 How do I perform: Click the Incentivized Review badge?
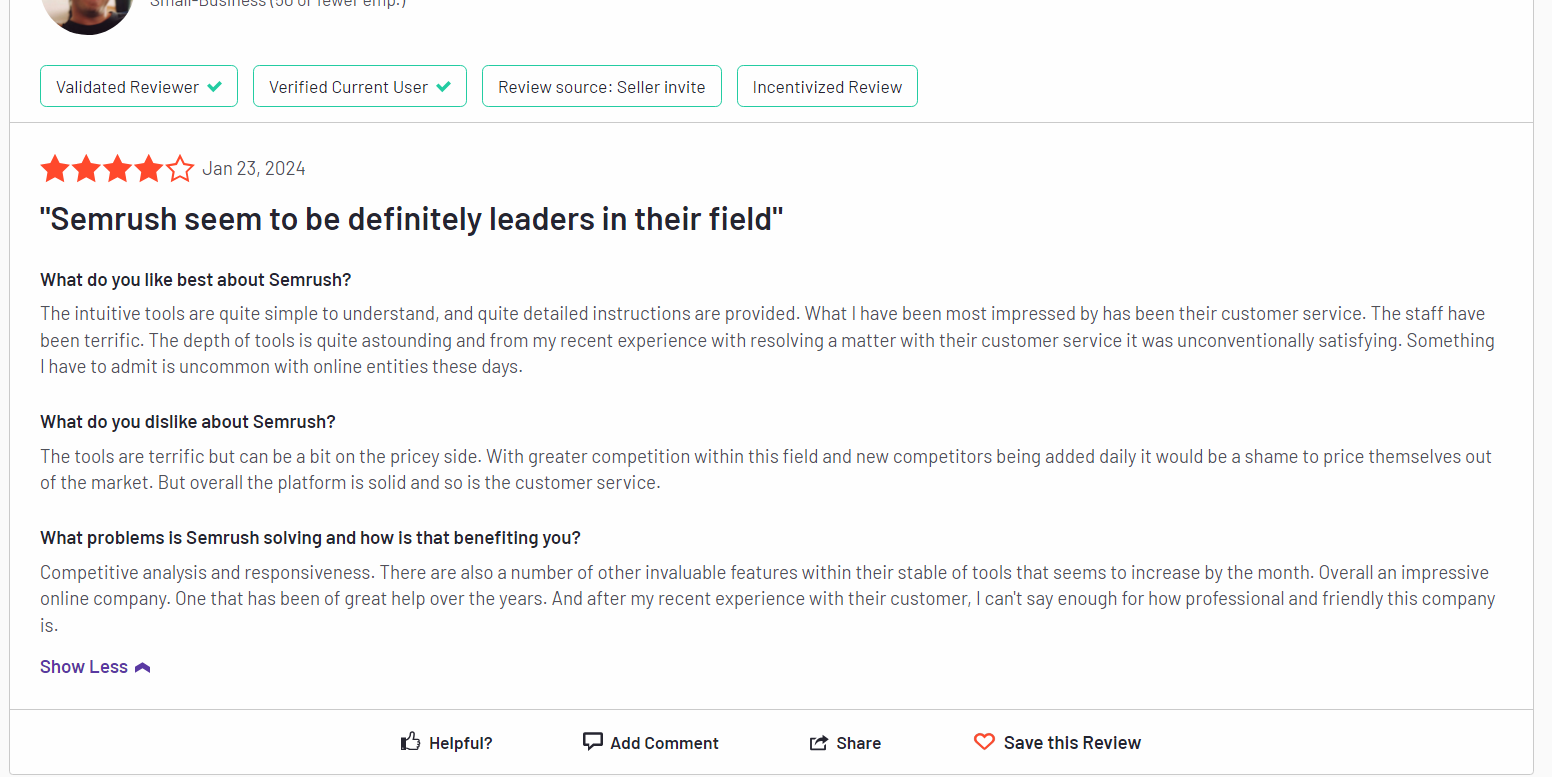coord(827,86)
